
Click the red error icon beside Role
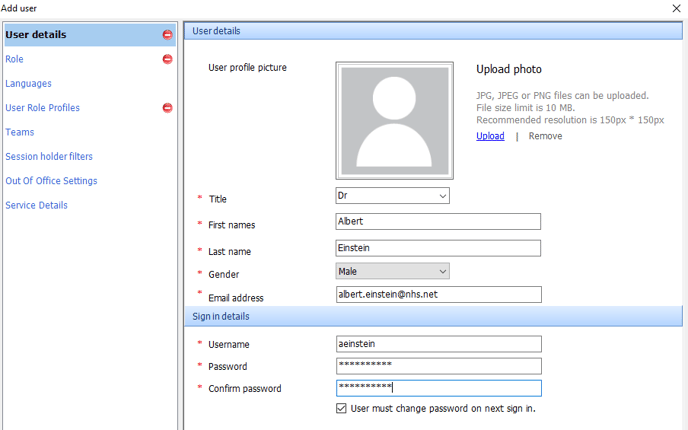pyautogui.click(x=167, y=59)
